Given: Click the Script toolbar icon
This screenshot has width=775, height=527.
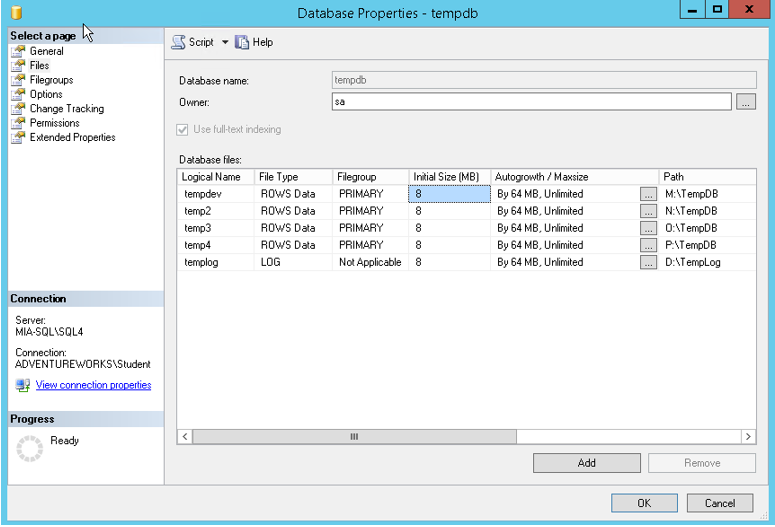Looking at the screenshot, I should (178, 42).
